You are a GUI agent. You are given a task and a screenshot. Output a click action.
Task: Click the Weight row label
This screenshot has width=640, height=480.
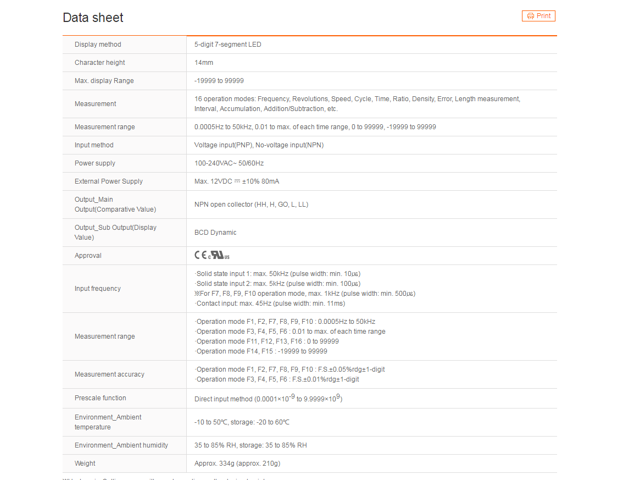(x=86, y=463)
